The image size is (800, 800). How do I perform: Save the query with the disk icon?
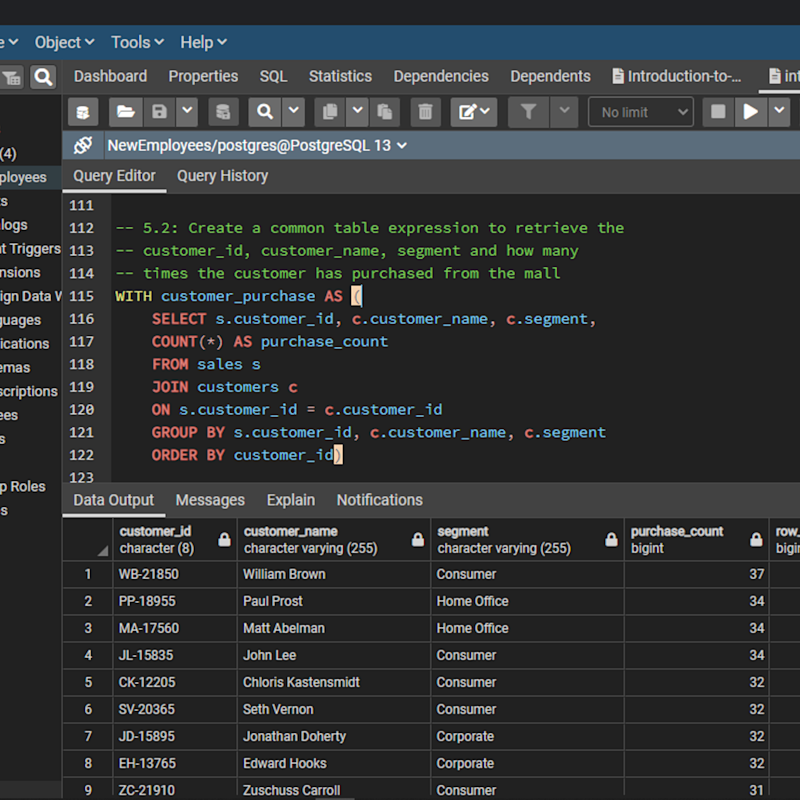coord(158,111)
